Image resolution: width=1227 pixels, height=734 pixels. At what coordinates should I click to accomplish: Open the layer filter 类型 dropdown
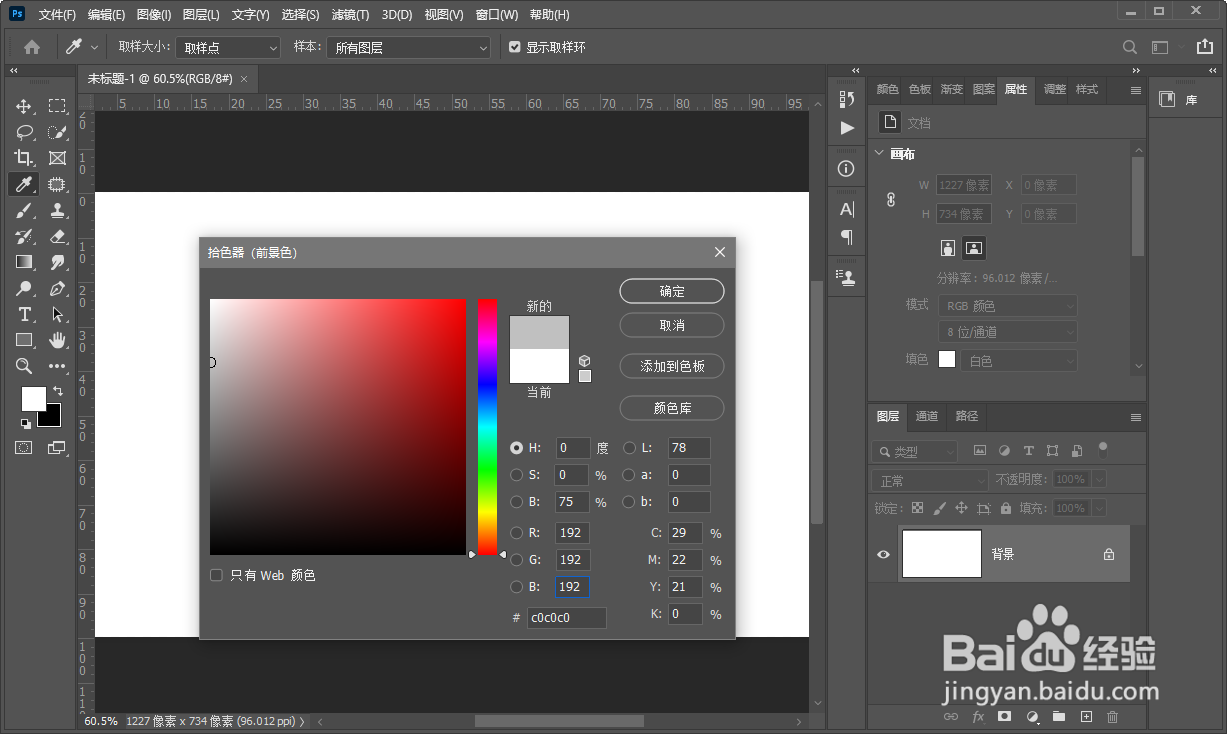(914, 451)
